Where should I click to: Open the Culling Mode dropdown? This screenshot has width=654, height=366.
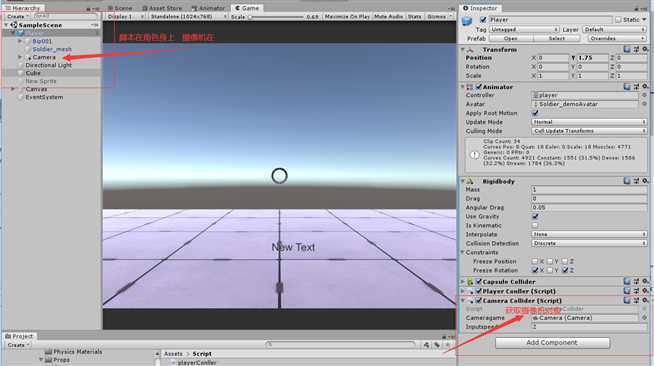pyautogui.click(x=589, y=131)
